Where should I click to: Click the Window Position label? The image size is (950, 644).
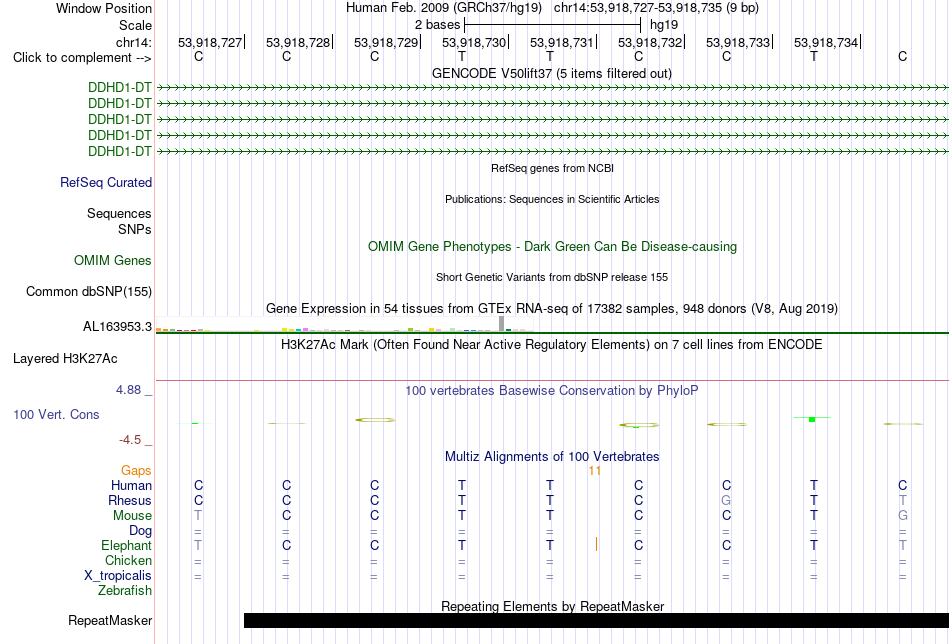pyautogui.click(x=104, y=8)
